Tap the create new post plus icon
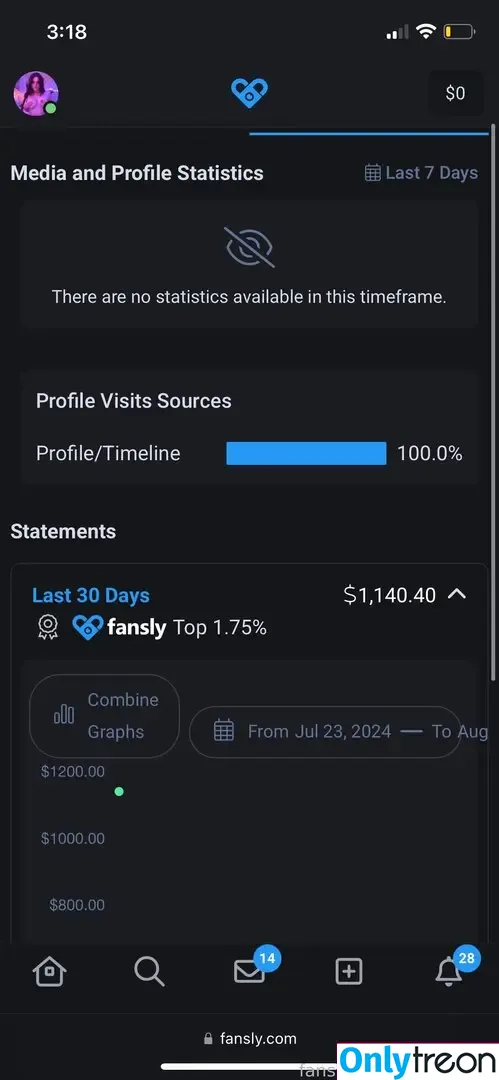The width and height of the screenshot is (499, 1080). tap(349, 972)
